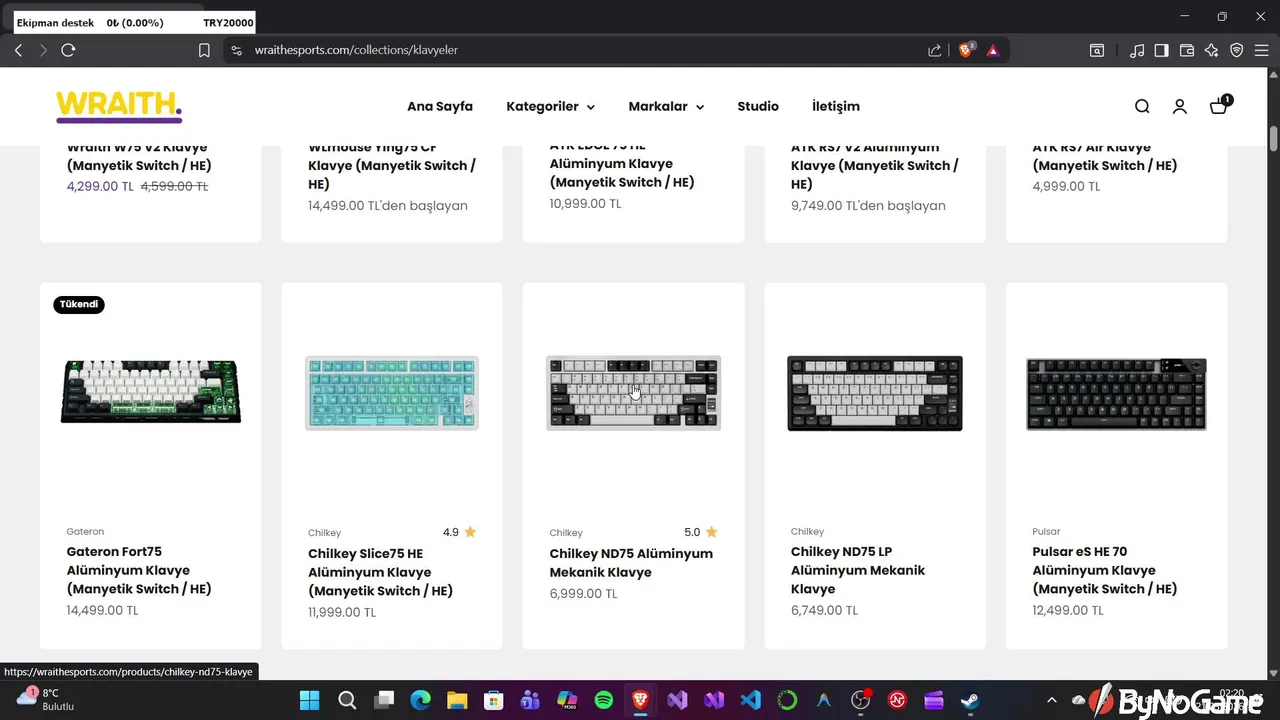1280x720 pixels.
Task: Bookmark this page with the bookmark icon
Action: pos(204,50)
